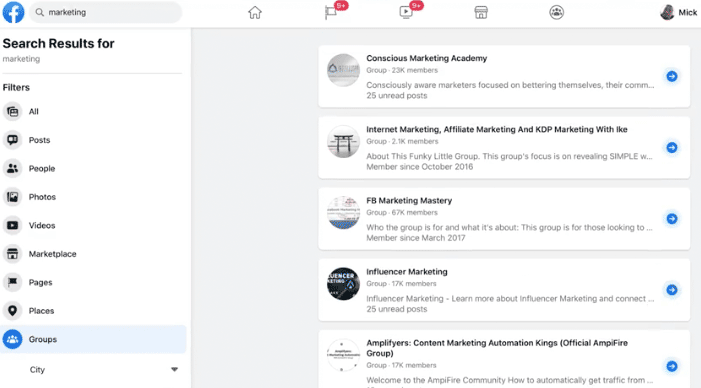
Task: Click '25 unread posts' under Conscious Marketing Academy
Action: pos(397,96)
